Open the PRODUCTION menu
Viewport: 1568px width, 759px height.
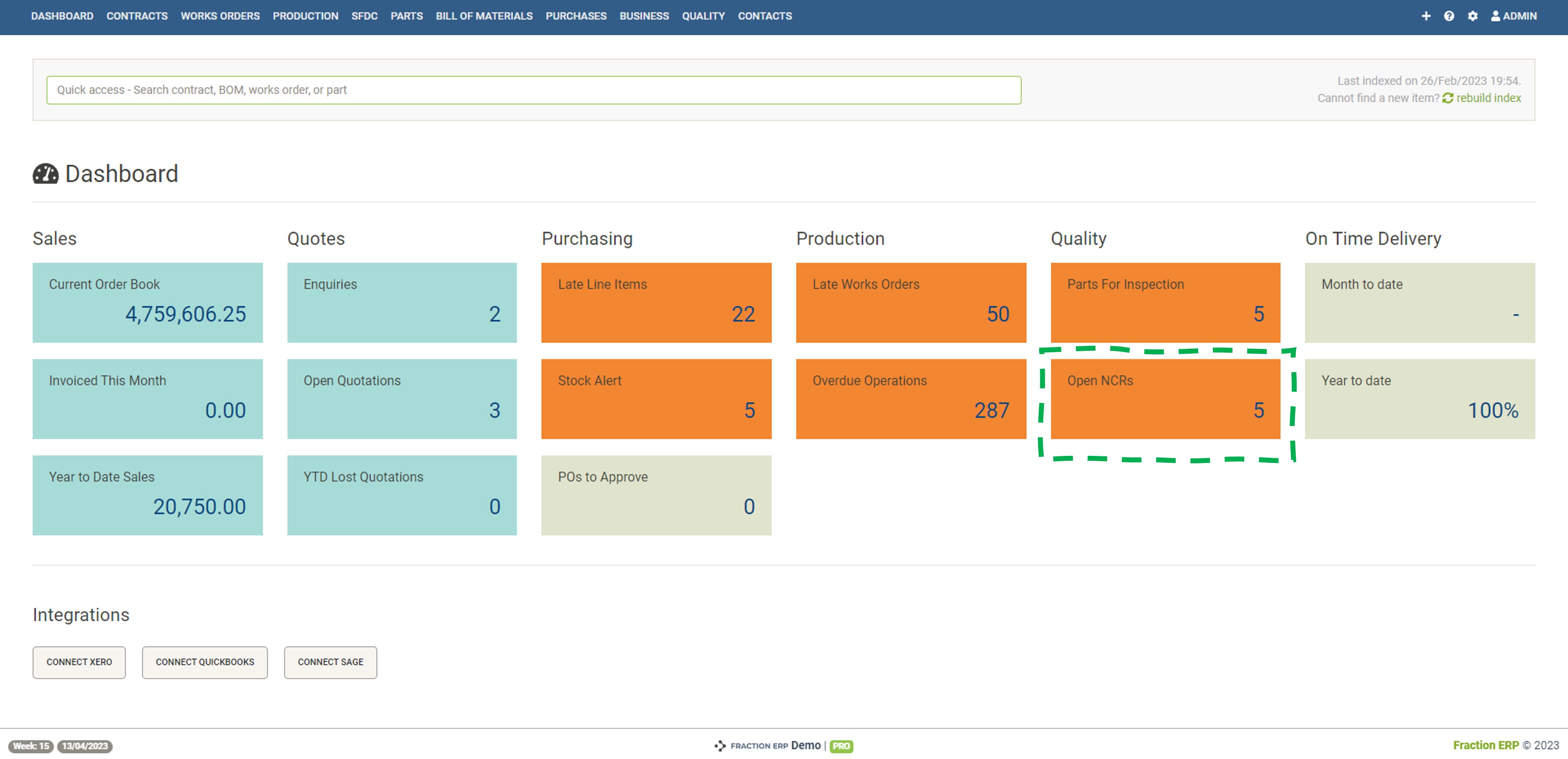pos(305,16)
